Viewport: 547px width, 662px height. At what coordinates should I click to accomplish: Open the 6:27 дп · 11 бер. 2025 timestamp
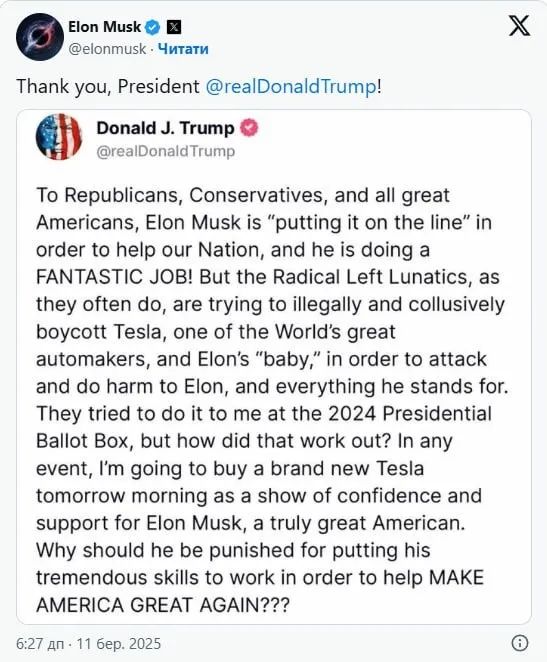coord(89,644)
